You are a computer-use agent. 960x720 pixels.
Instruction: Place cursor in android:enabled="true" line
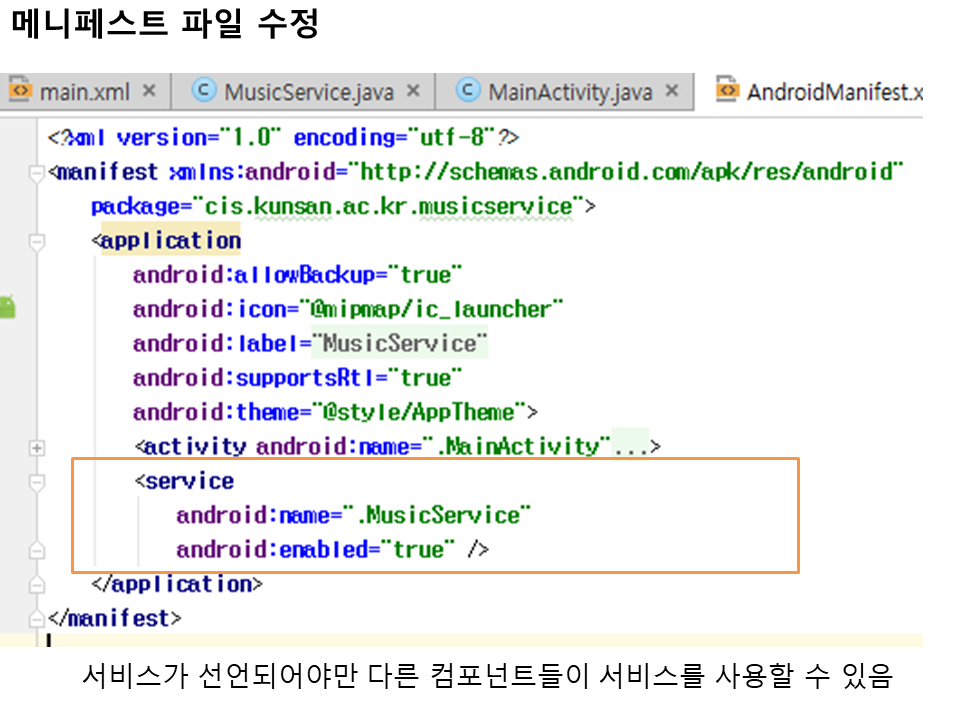click(332, 550)
